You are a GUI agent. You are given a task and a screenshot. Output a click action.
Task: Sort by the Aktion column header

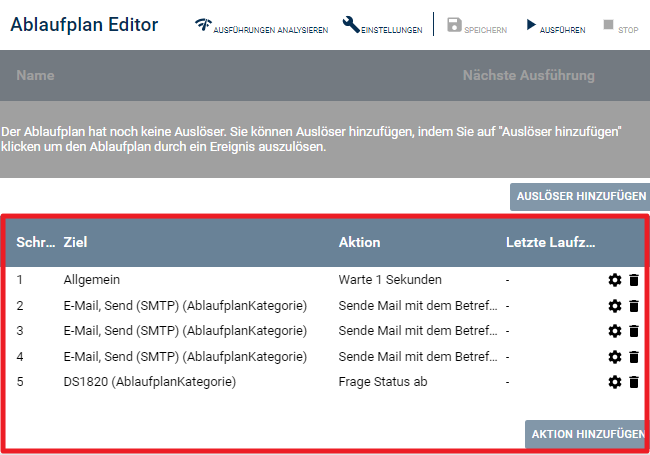coord(359,242)
